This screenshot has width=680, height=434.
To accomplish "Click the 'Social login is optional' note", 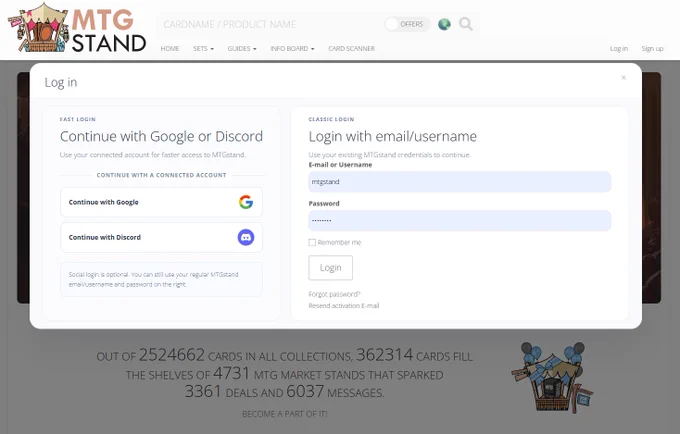I will [161, 279].
